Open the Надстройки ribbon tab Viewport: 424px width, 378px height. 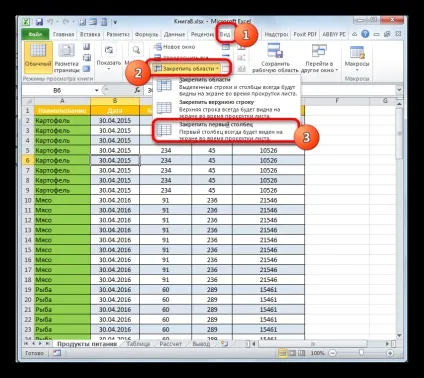276,34
